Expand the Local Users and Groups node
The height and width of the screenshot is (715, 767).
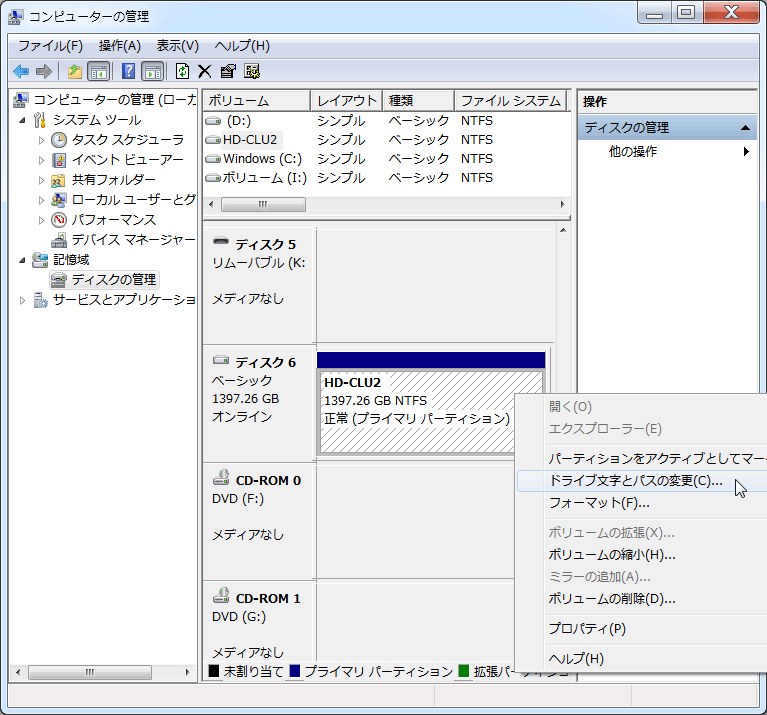pyautogui.click(x=41, y=201)
